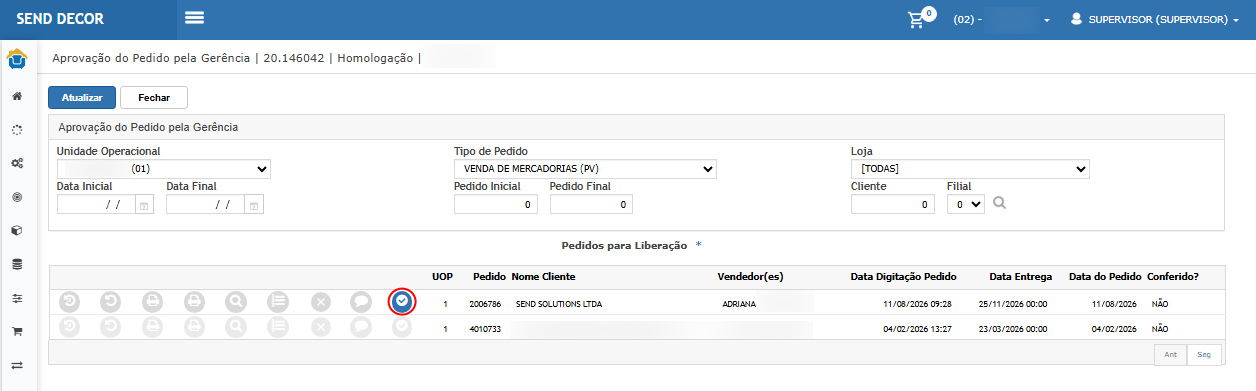Click comment bubble icon for order 2006786
Viewport: 1256px width, 391px height.
click(361, 301)
